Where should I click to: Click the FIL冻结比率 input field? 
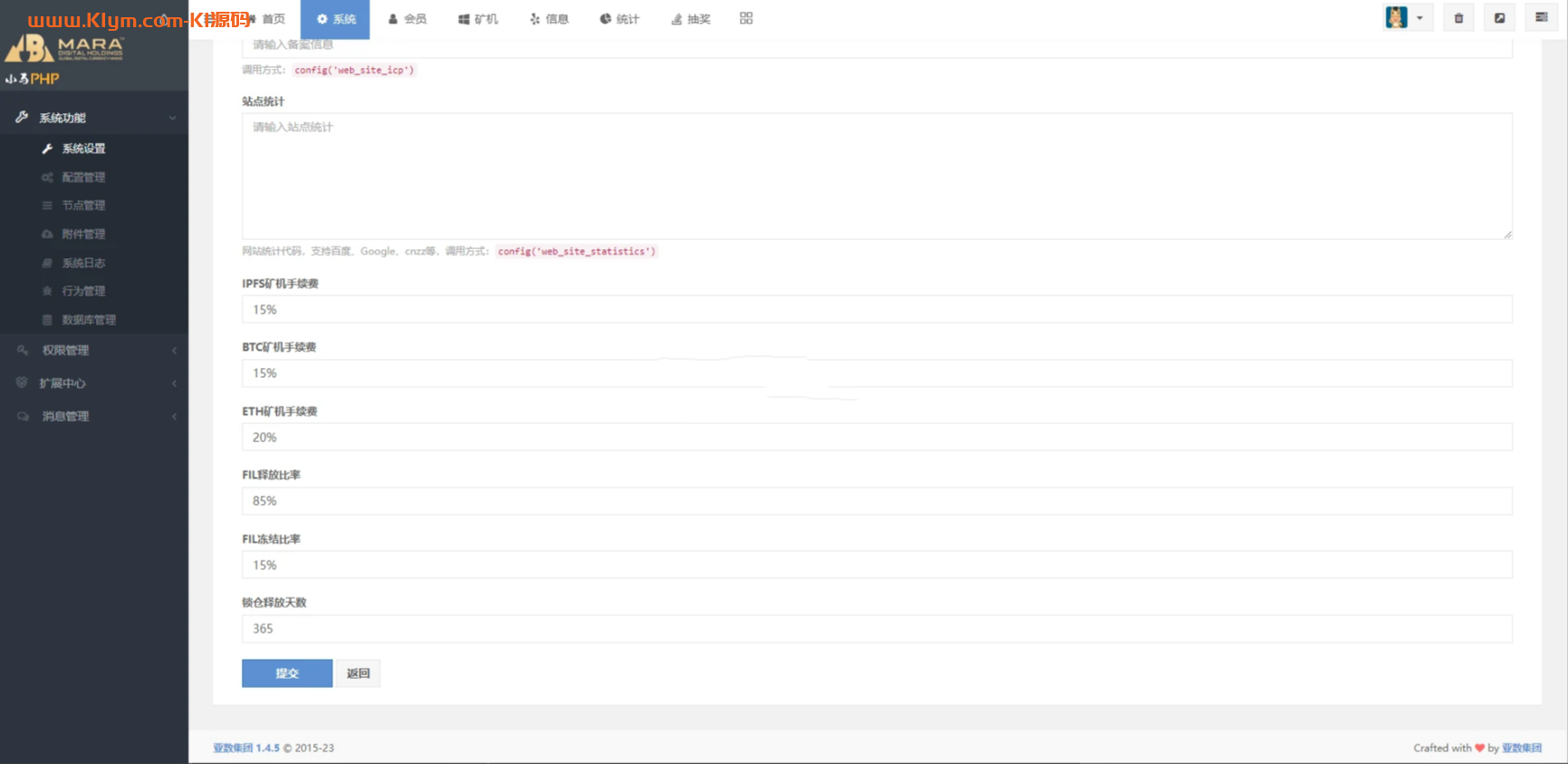pos(877,566)
